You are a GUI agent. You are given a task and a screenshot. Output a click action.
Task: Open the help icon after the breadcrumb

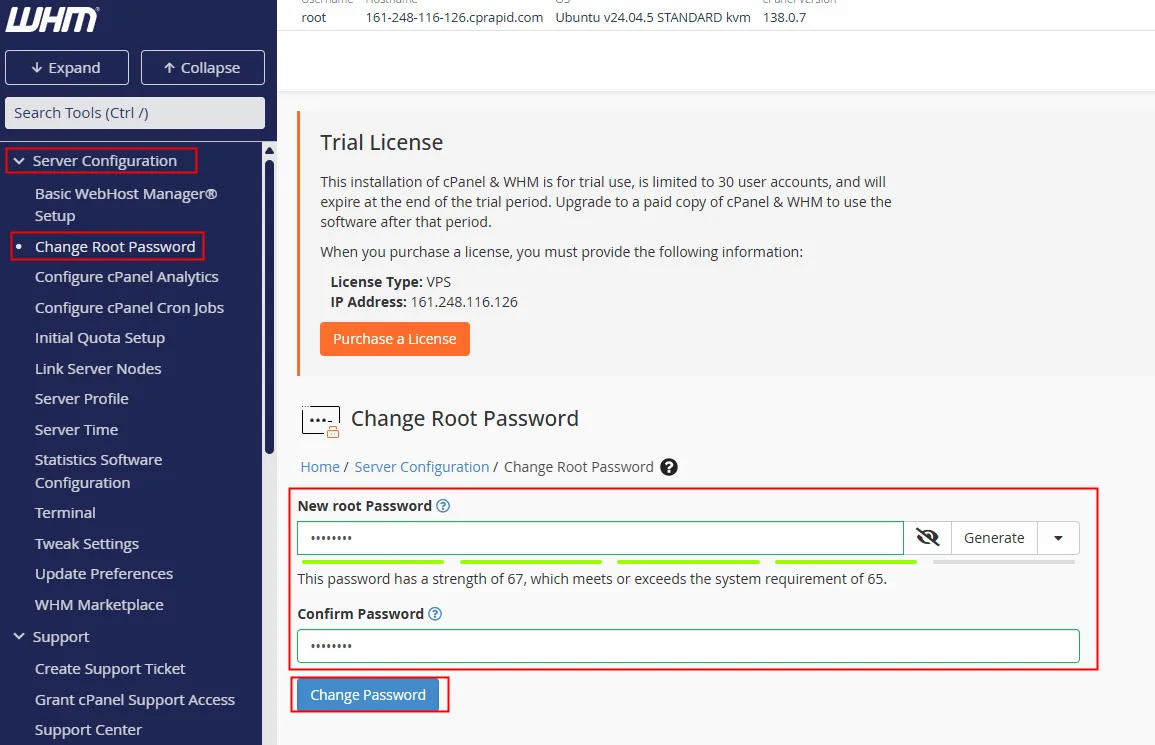click(669, 467)
